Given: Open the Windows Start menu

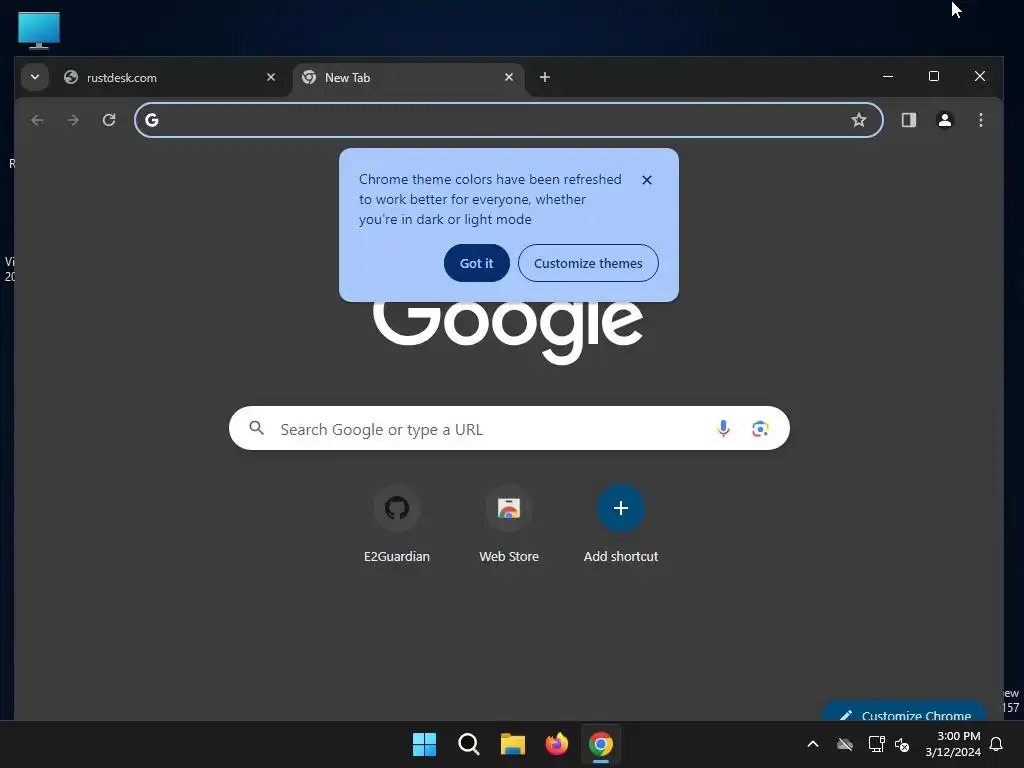Looking at the screenshot, I should 424,744.
